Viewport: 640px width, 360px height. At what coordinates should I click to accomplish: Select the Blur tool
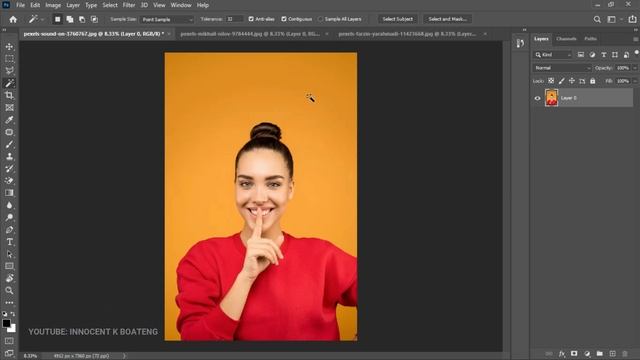[9, 205]
